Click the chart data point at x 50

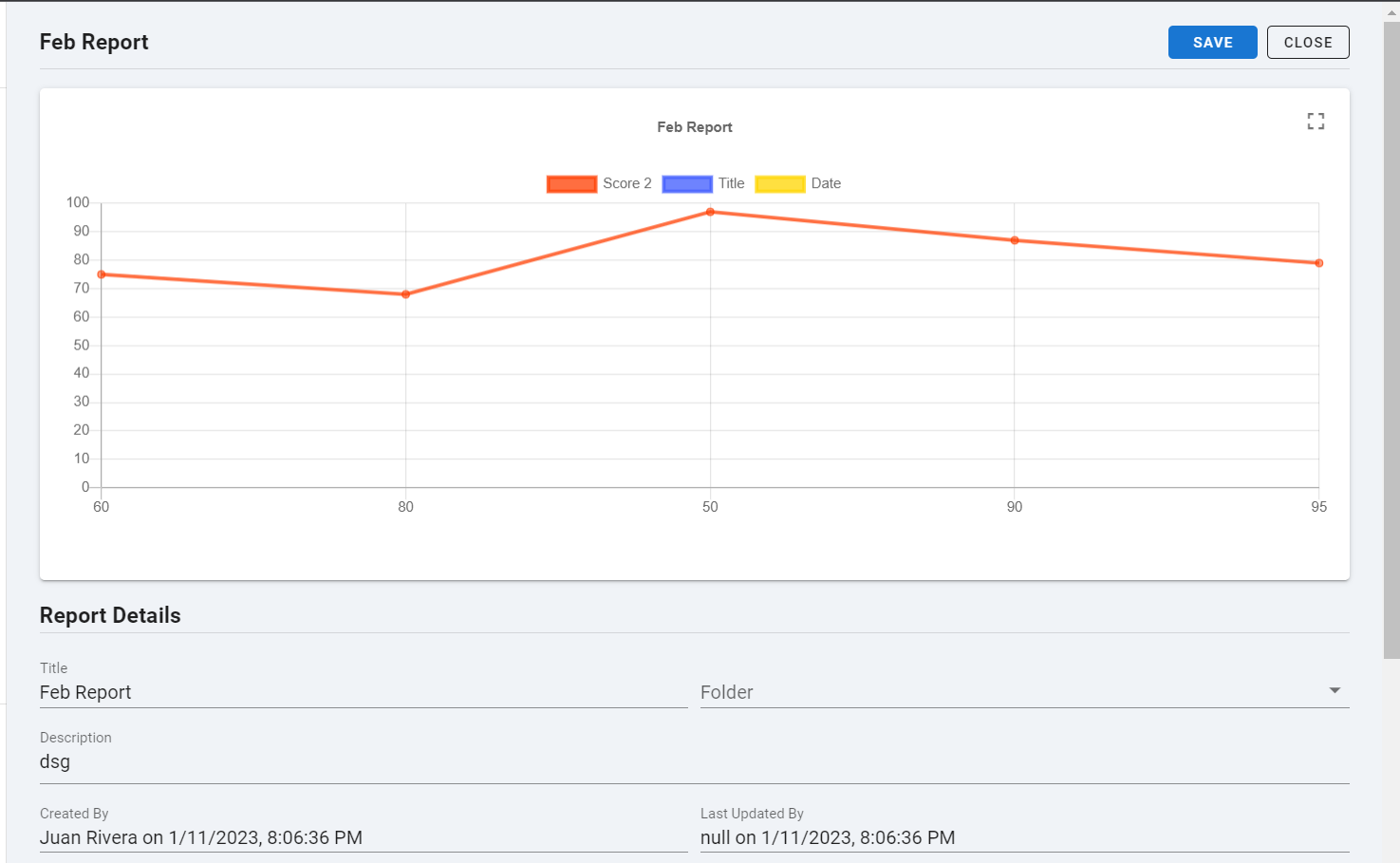coord(710,212)
